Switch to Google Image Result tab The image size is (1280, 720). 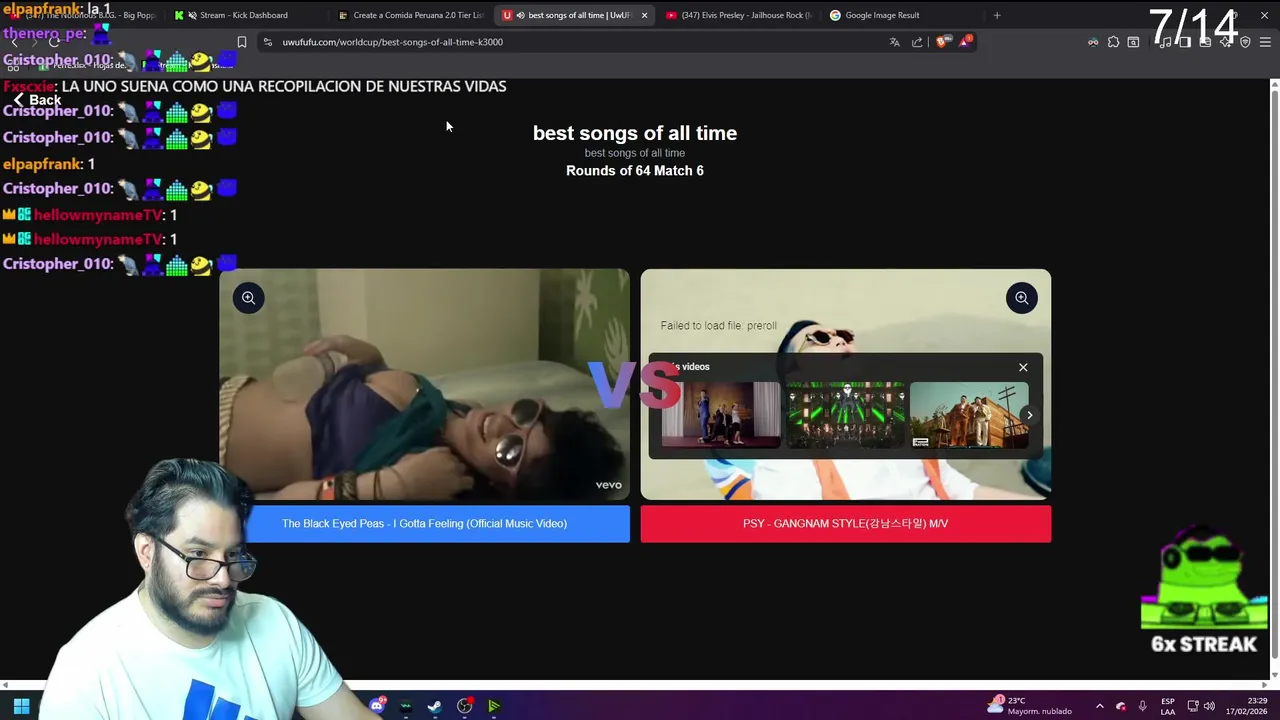tap(900, 15)
